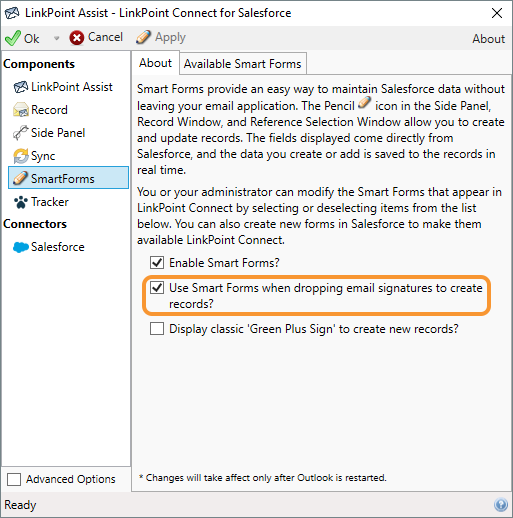This screenshot has height=518, width=513.
Task: Click the Ready status bar text
Action: [x=20, y=505]
